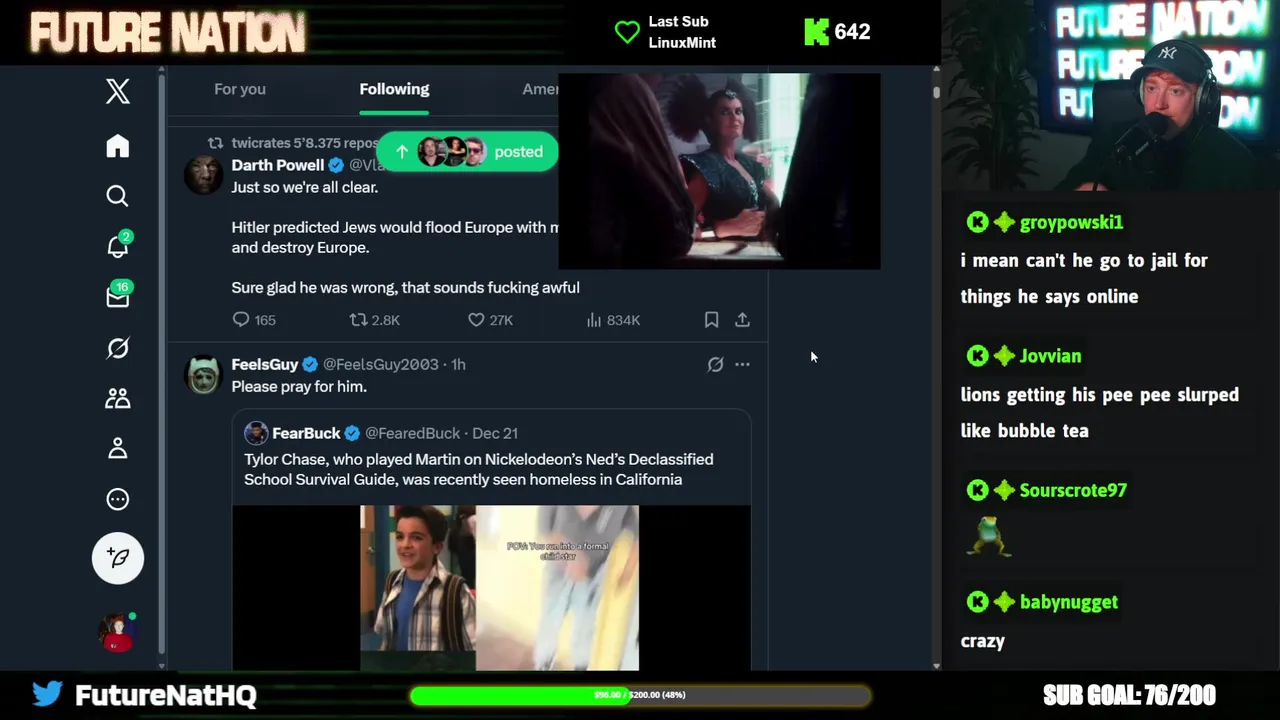Click the Kick logo beside 642
The image size is (1280, 720).
[817, 32]
